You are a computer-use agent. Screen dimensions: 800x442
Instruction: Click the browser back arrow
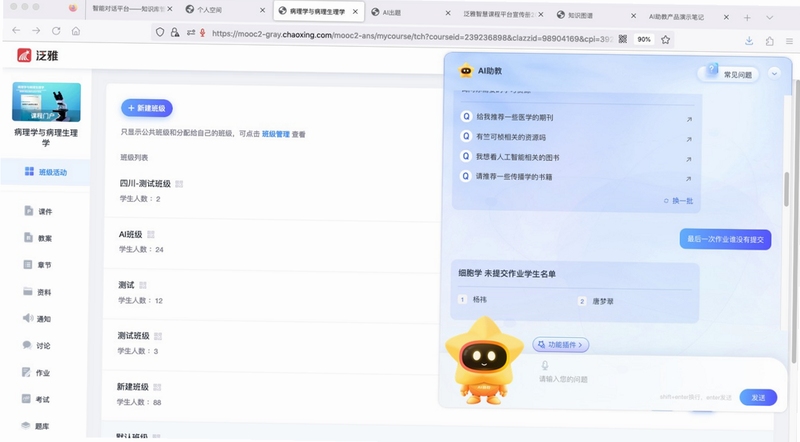(16, 31)
